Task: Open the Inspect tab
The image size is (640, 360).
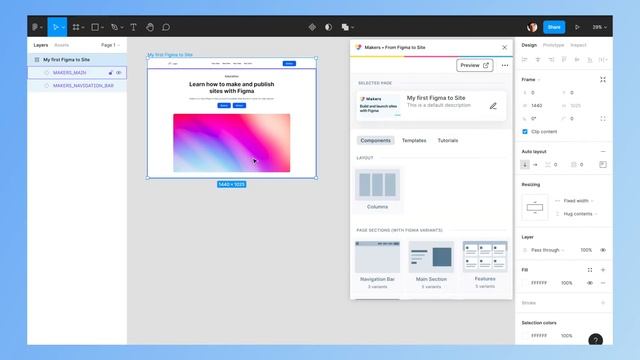Action: pyautogui.click(x=578, y=45)
